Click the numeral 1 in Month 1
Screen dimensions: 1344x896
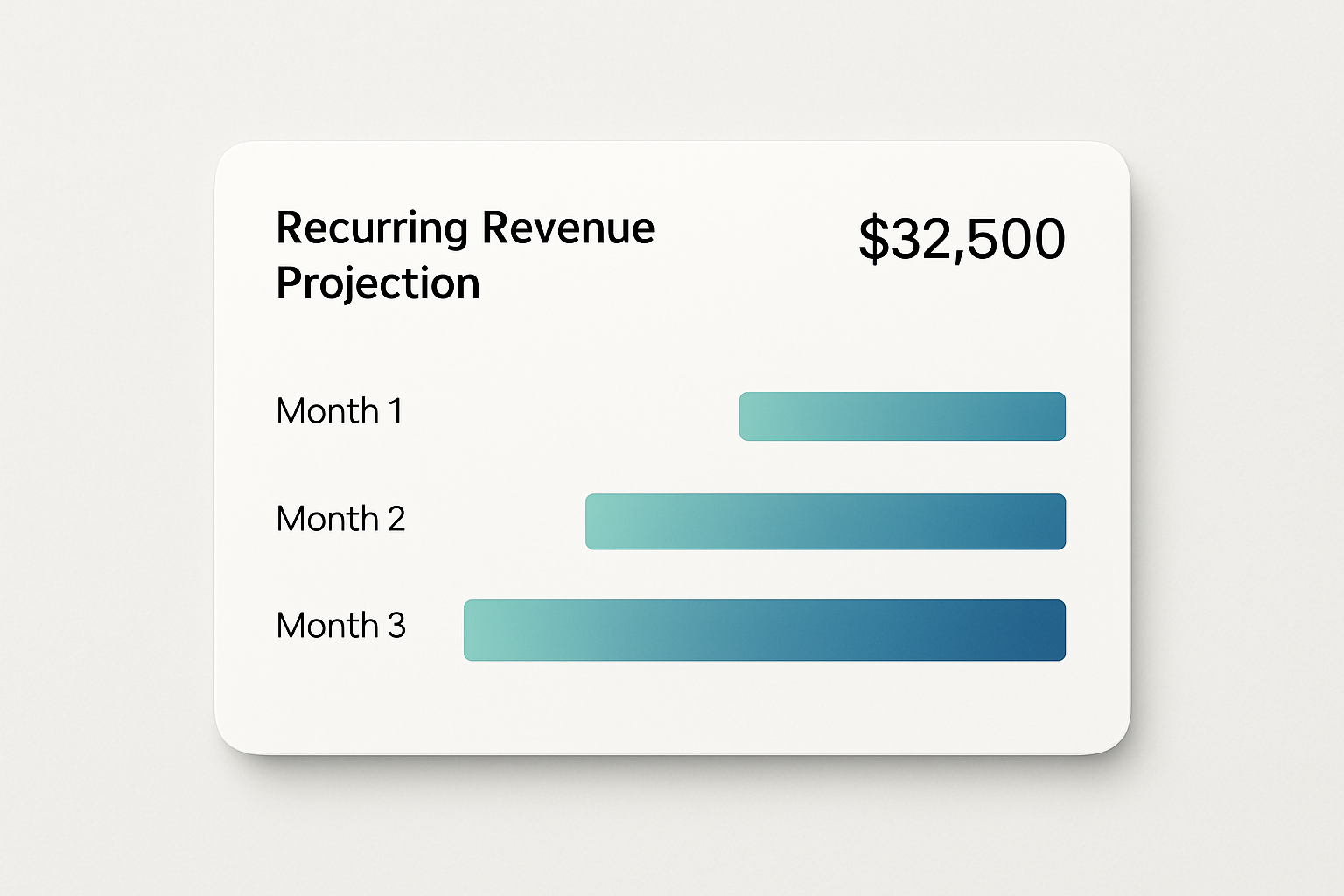pos(395,411)
